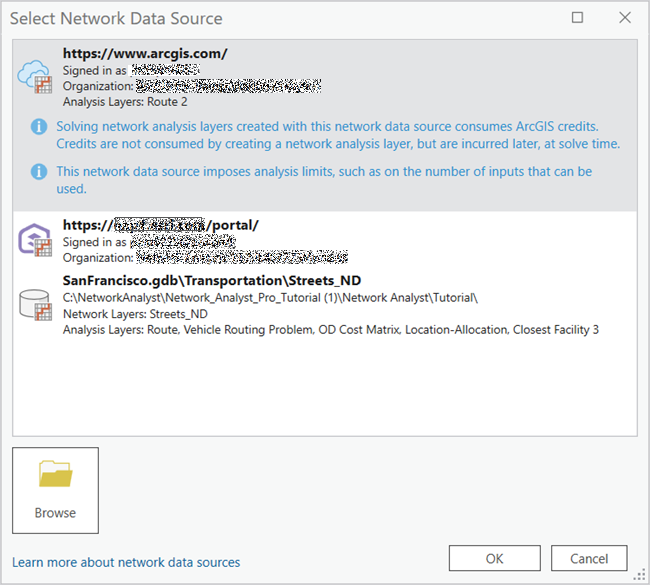Screen dimensions: 650x585
Task: Click the Analysis Layers Route, Vehicle Routing Problem line
Action: tap(331, 330)
